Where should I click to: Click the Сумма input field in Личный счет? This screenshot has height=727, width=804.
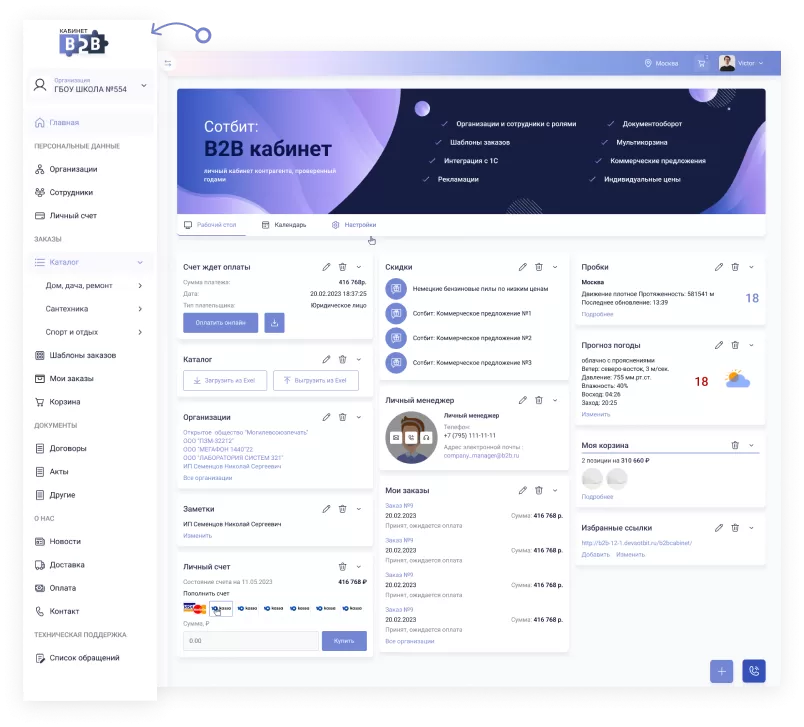pyautogui.click(x=250, y=641)
